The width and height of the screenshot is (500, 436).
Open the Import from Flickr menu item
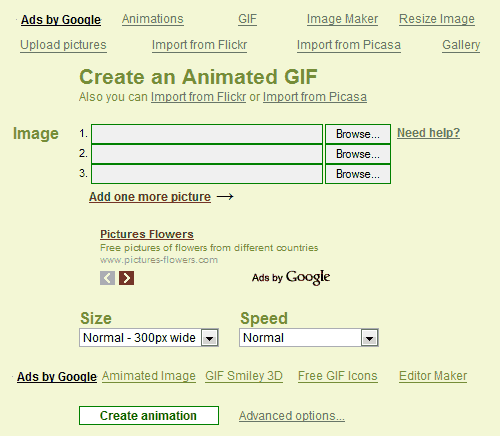click(x=200, y=45)
